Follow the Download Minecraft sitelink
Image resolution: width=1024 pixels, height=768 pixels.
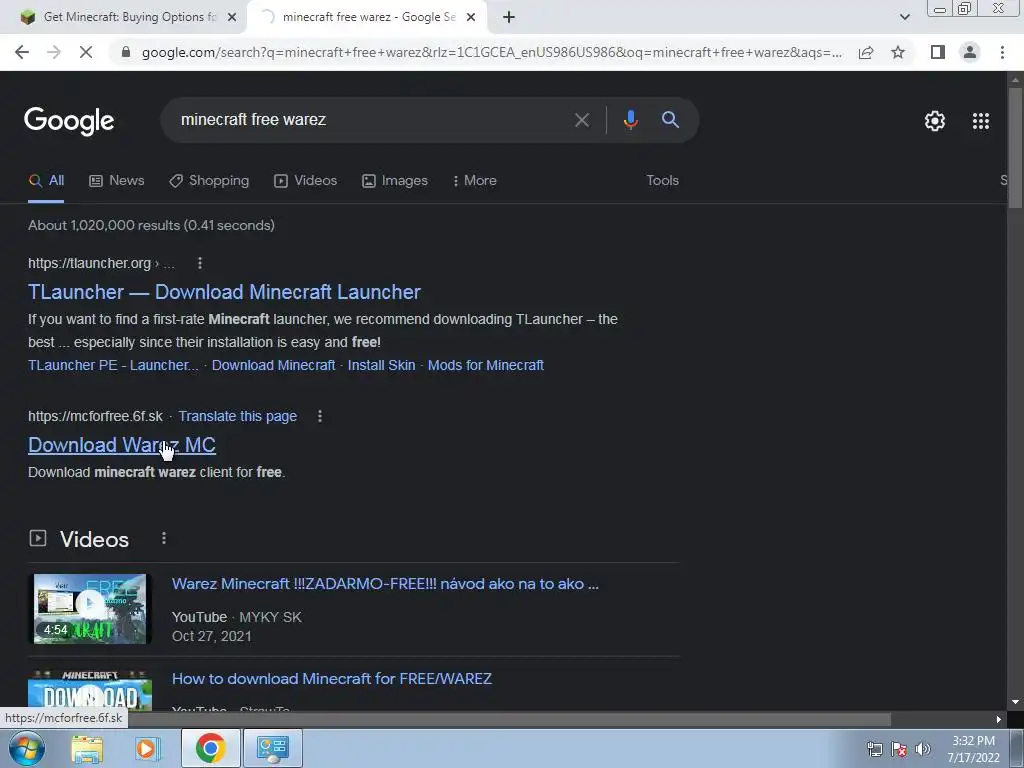tap(273, 365)
